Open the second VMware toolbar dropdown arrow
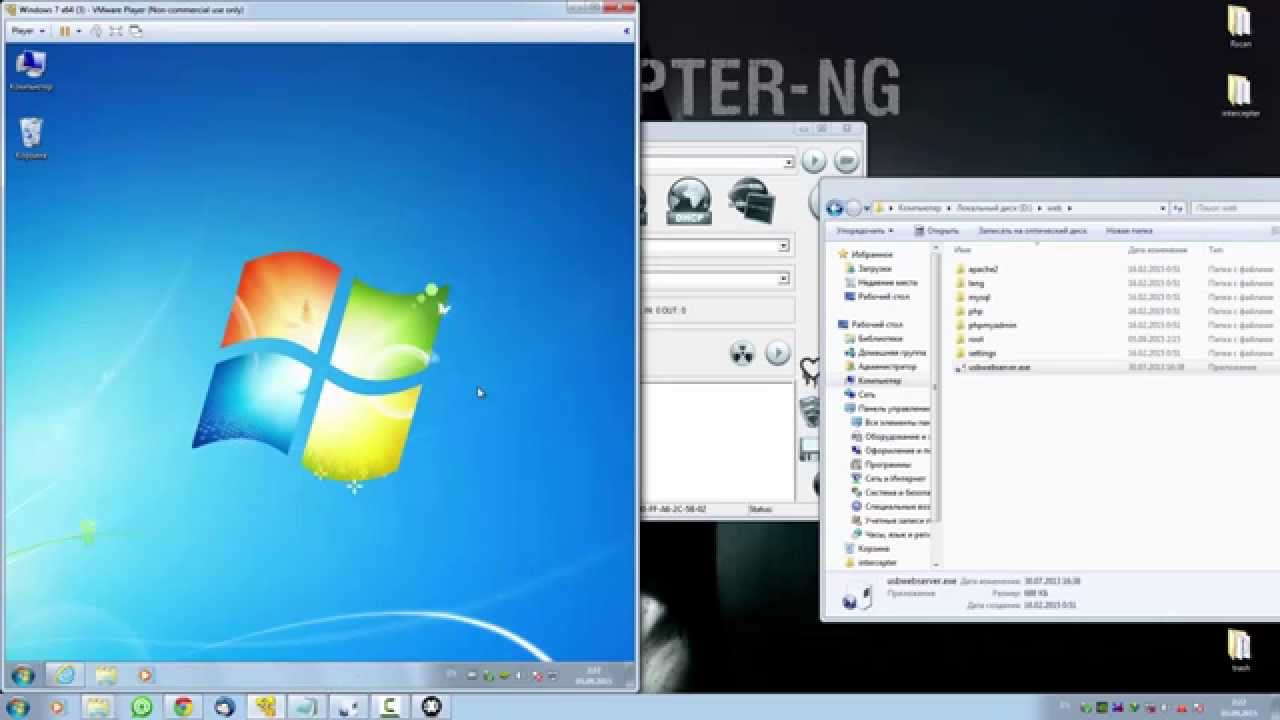The height and width of the screenshot is (720, 1280). click(78, 31)
